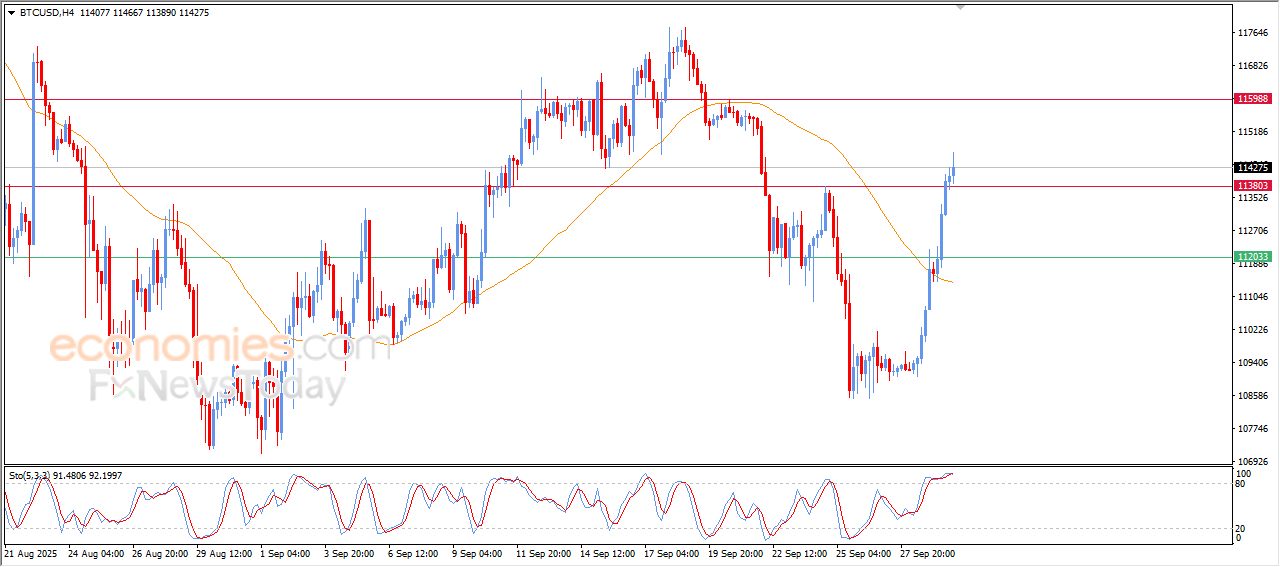This screenshot has width=1280, height=567.
Task: Click the triangle icon beside BTCUSD,H4 title
Action: click(12, 13)
